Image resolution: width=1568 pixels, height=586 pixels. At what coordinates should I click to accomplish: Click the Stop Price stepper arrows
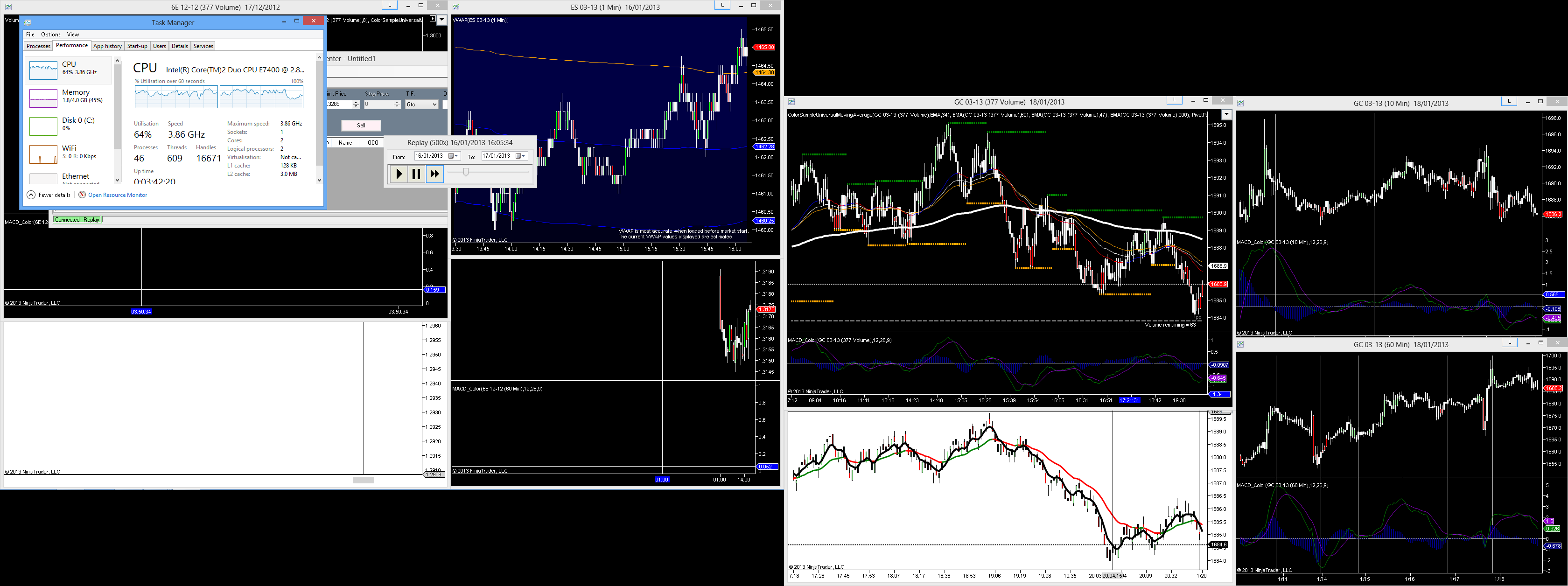pos(397,105)
